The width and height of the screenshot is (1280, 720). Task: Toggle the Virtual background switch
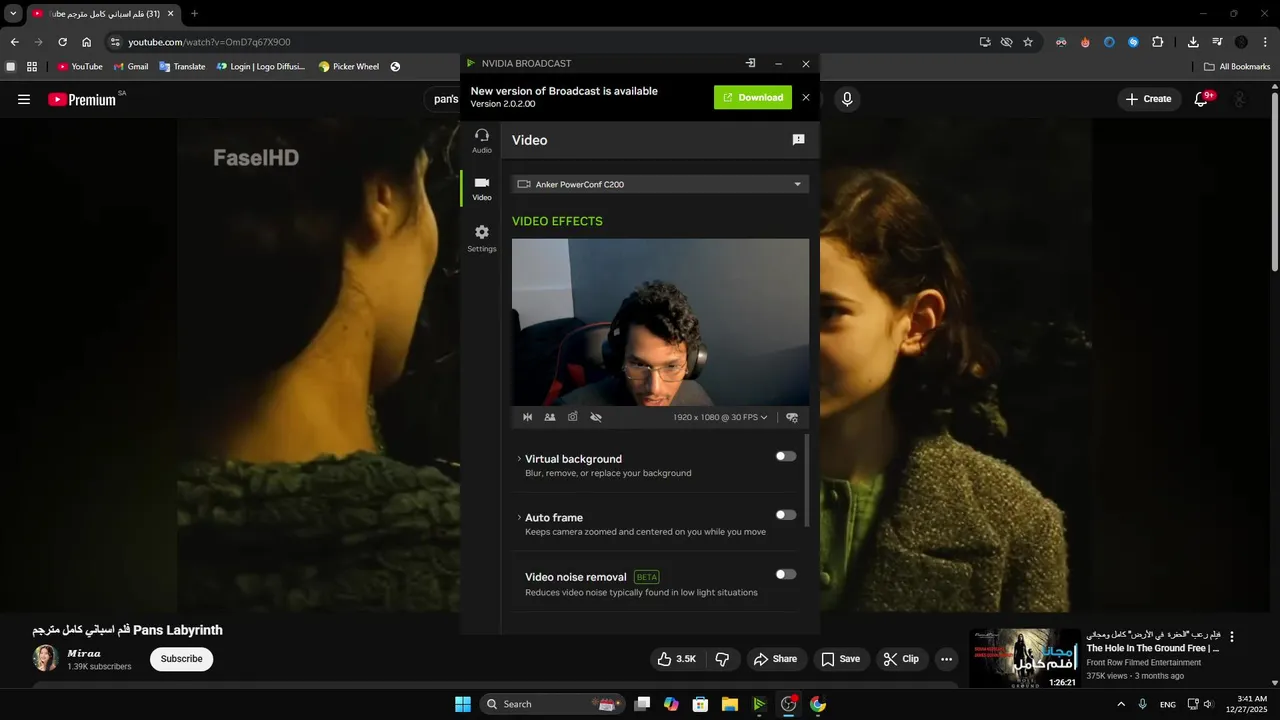click(786, 456)
